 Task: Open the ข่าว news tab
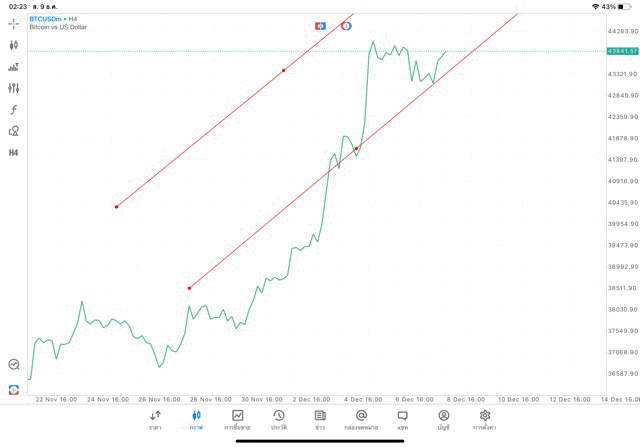point(320,419)
